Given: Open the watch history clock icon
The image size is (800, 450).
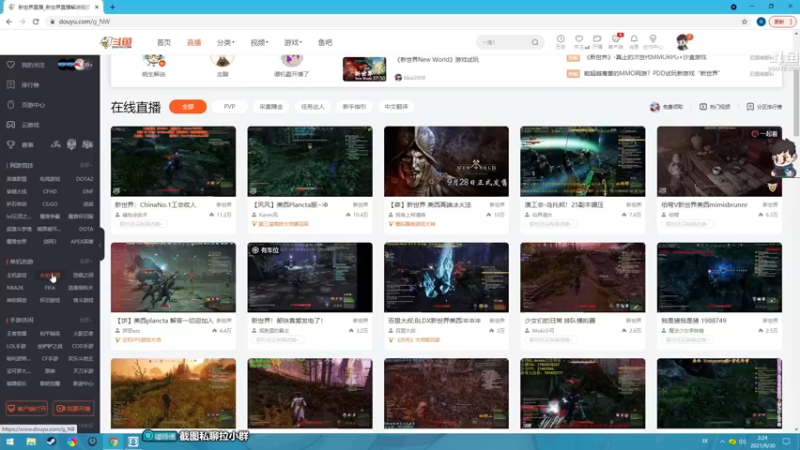Looking at the screenshot, I should pyautogui.click(x=560, y=41).
